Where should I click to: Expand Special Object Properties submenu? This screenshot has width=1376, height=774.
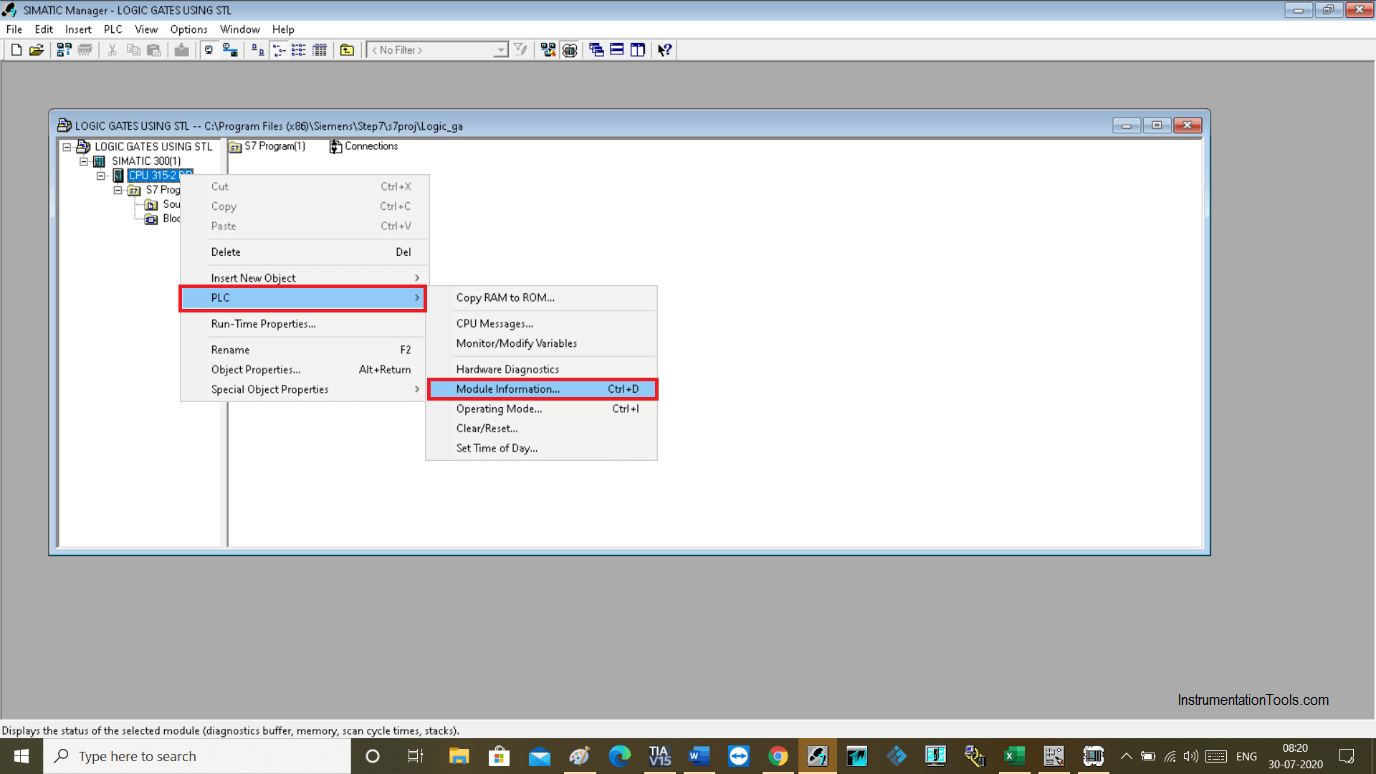(x=304, y=390)
